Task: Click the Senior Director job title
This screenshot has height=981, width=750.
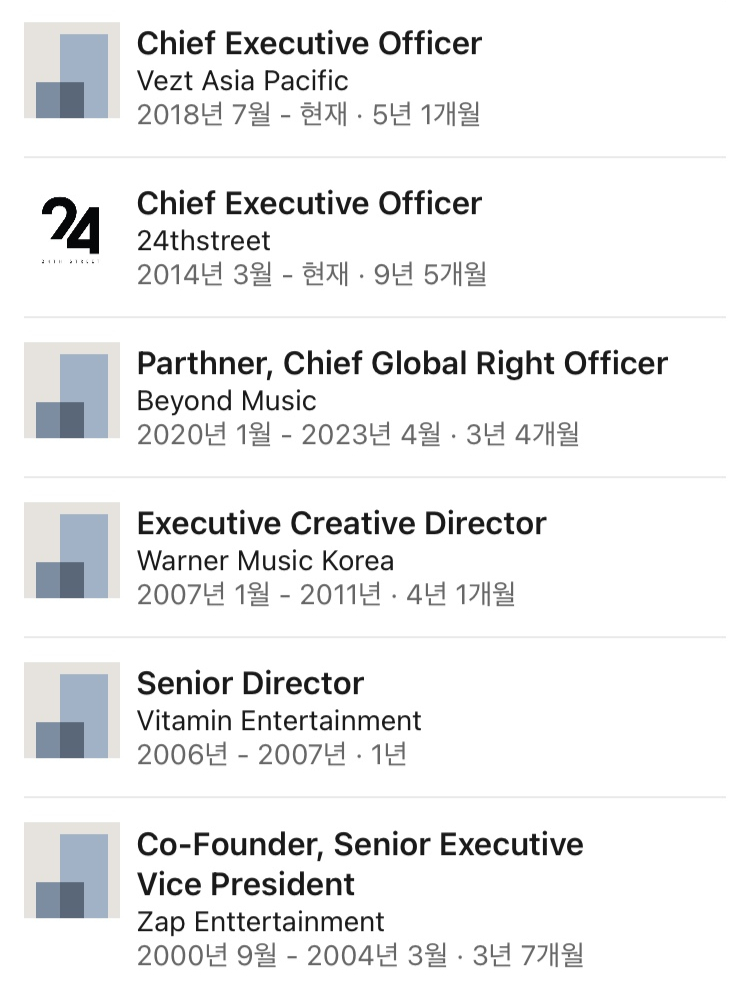Action: (x=250, y=683)
